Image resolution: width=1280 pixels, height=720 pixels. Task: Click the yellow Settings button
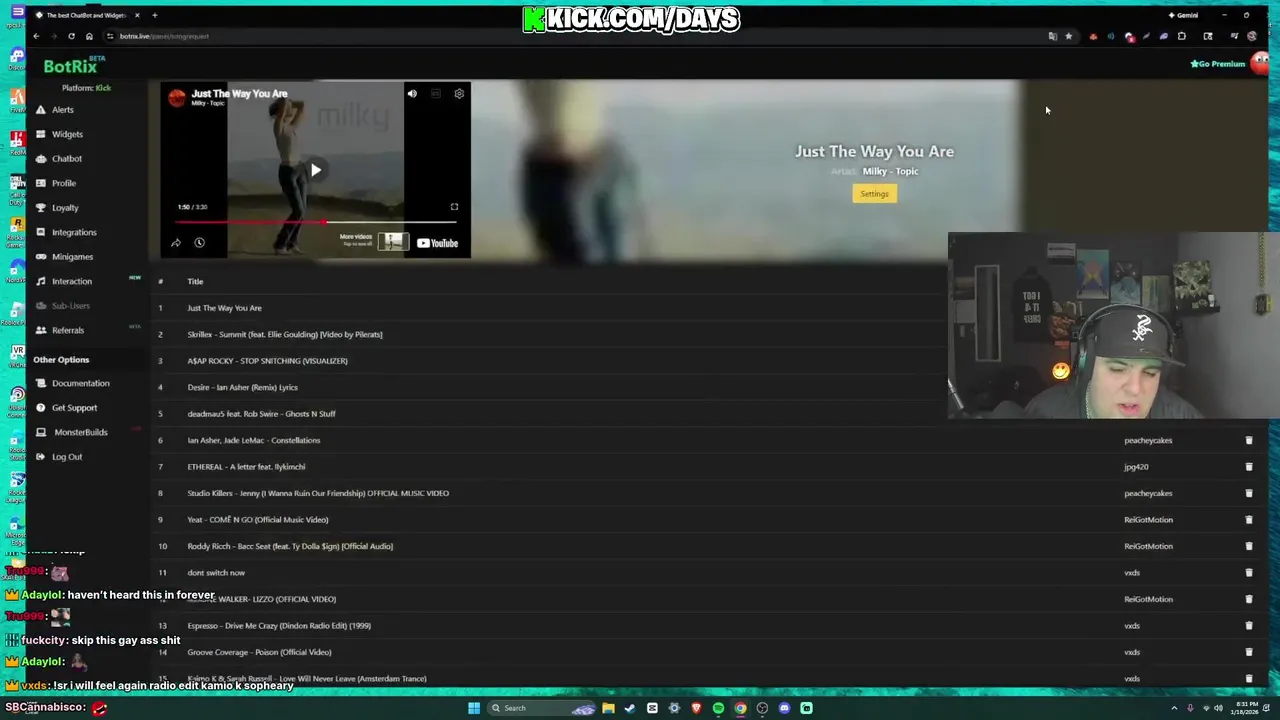(874, 194)
